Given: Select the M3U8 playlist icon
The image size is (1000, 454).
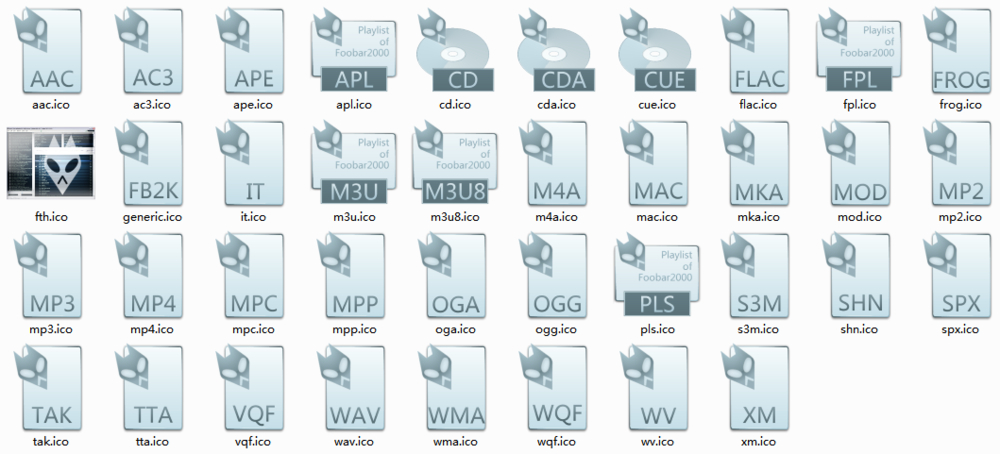Looking at the screenshot, I should tap(455, 164).
